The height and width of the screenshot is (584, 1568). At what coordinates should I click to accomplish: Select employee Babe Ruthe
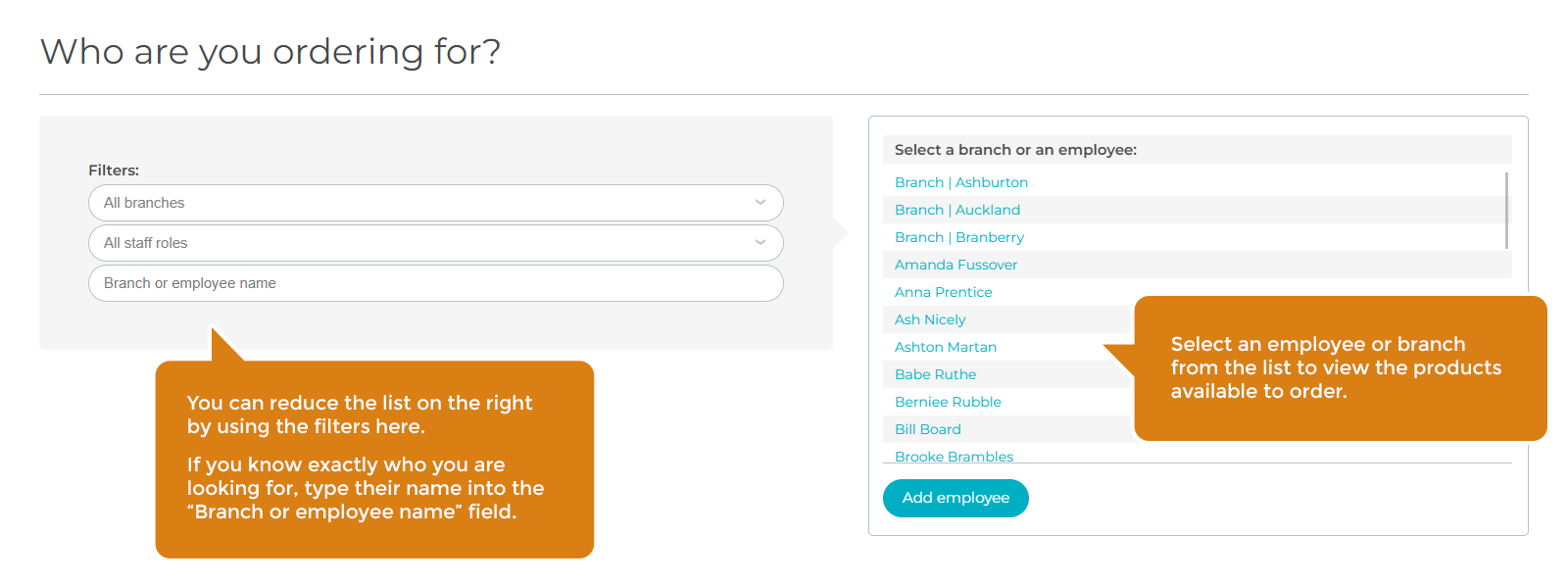pyautogui.click(x=935, y=374)
